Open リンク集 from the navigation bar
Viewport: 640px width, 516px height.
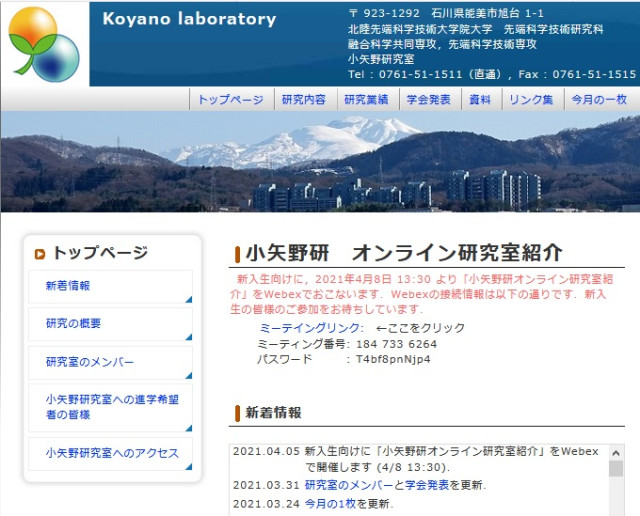point(530,100)
